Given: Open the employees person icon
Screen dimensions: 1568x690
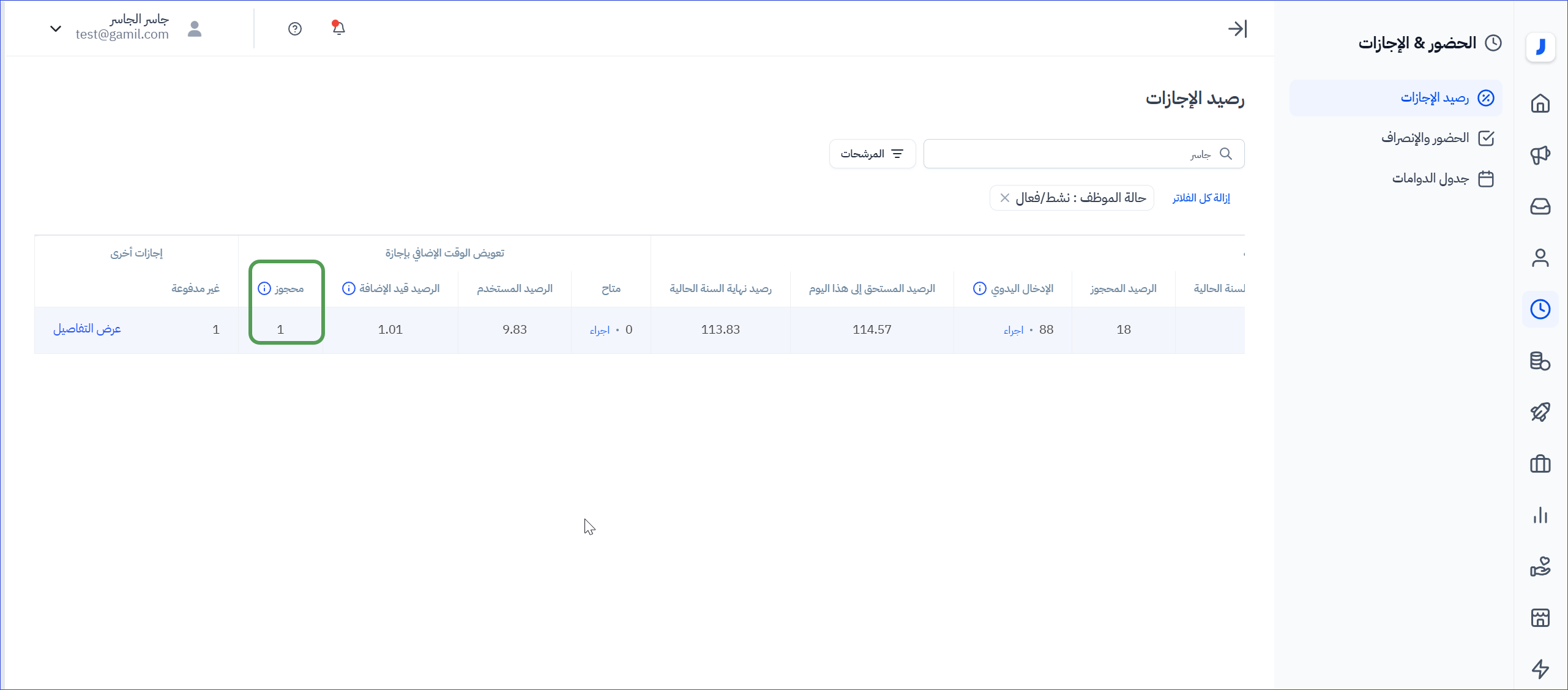Looking at the screenshot, I should pos(1540,258).
